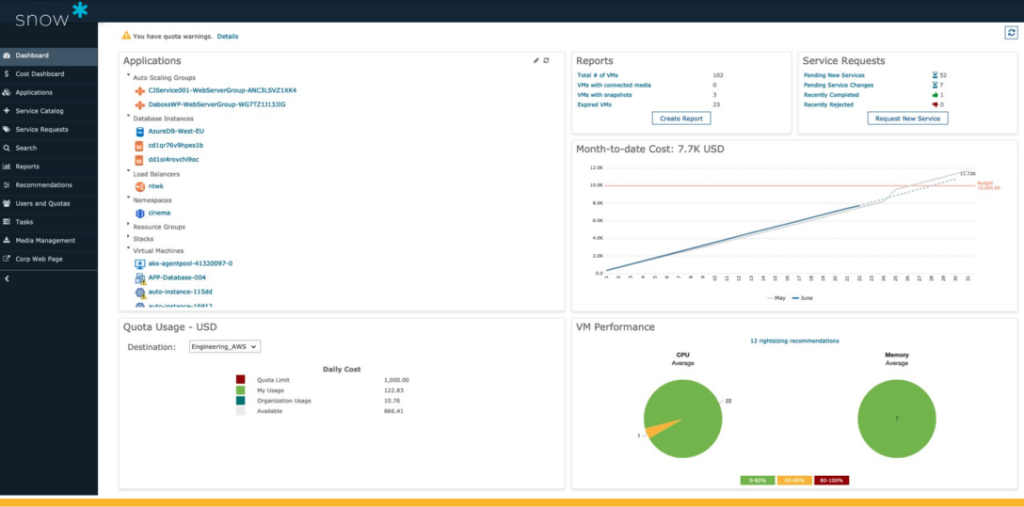Image resolution: width=1024 pixels, height=507 pixels.
Task: Open the Destination dropdown showing Engineering_AWS
Action: [225, 347]
